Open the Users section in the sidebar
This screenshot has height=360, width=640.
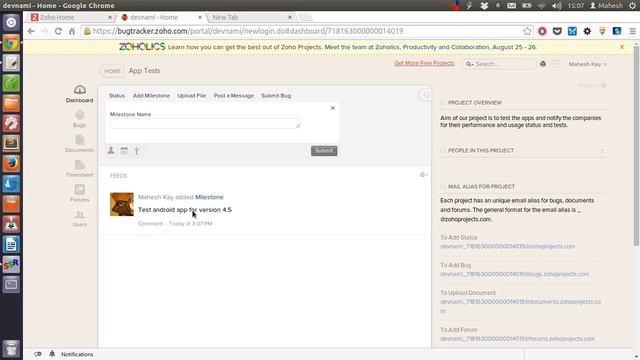click(80, 218)
